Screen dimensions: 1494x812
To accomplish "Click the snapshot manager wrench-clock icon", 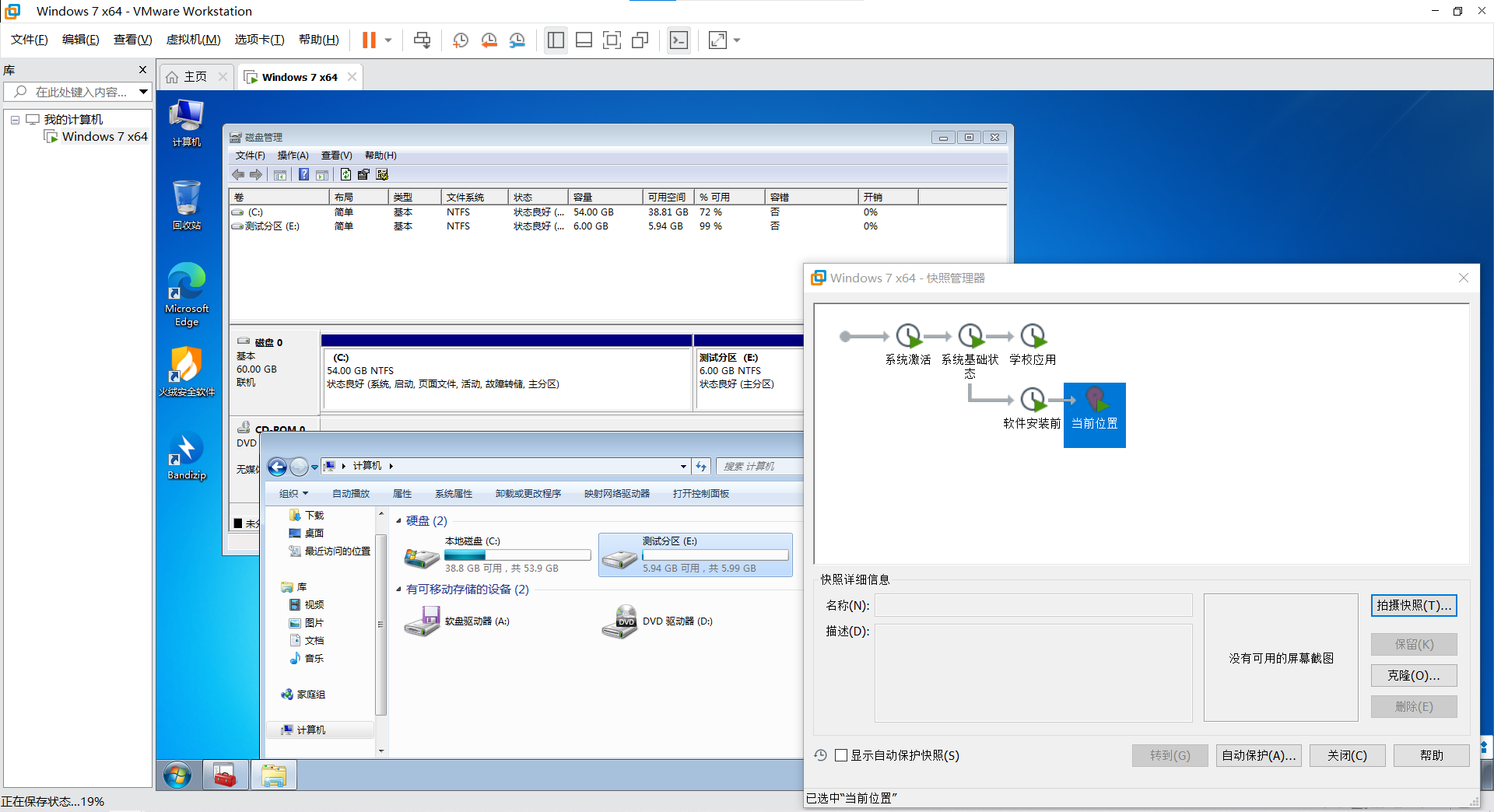I will [517, 40].
